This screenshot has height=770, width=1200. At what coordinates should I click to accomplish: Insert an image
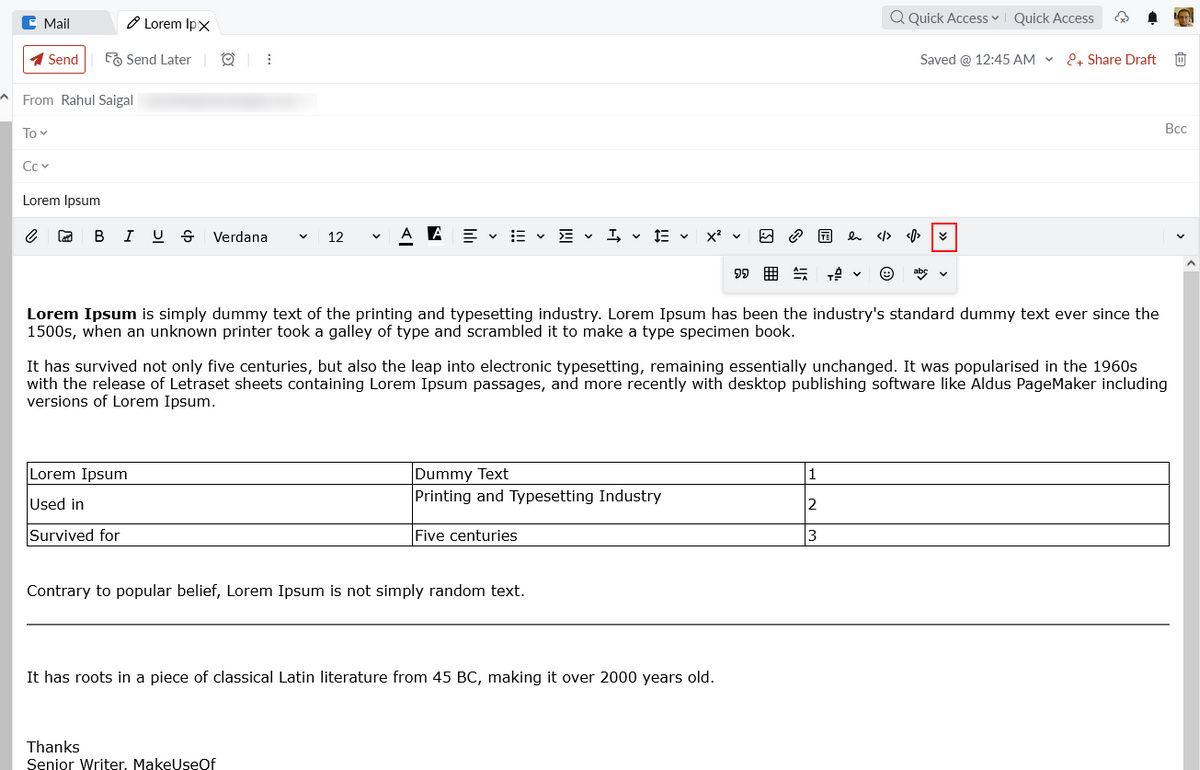click(766, 236)
